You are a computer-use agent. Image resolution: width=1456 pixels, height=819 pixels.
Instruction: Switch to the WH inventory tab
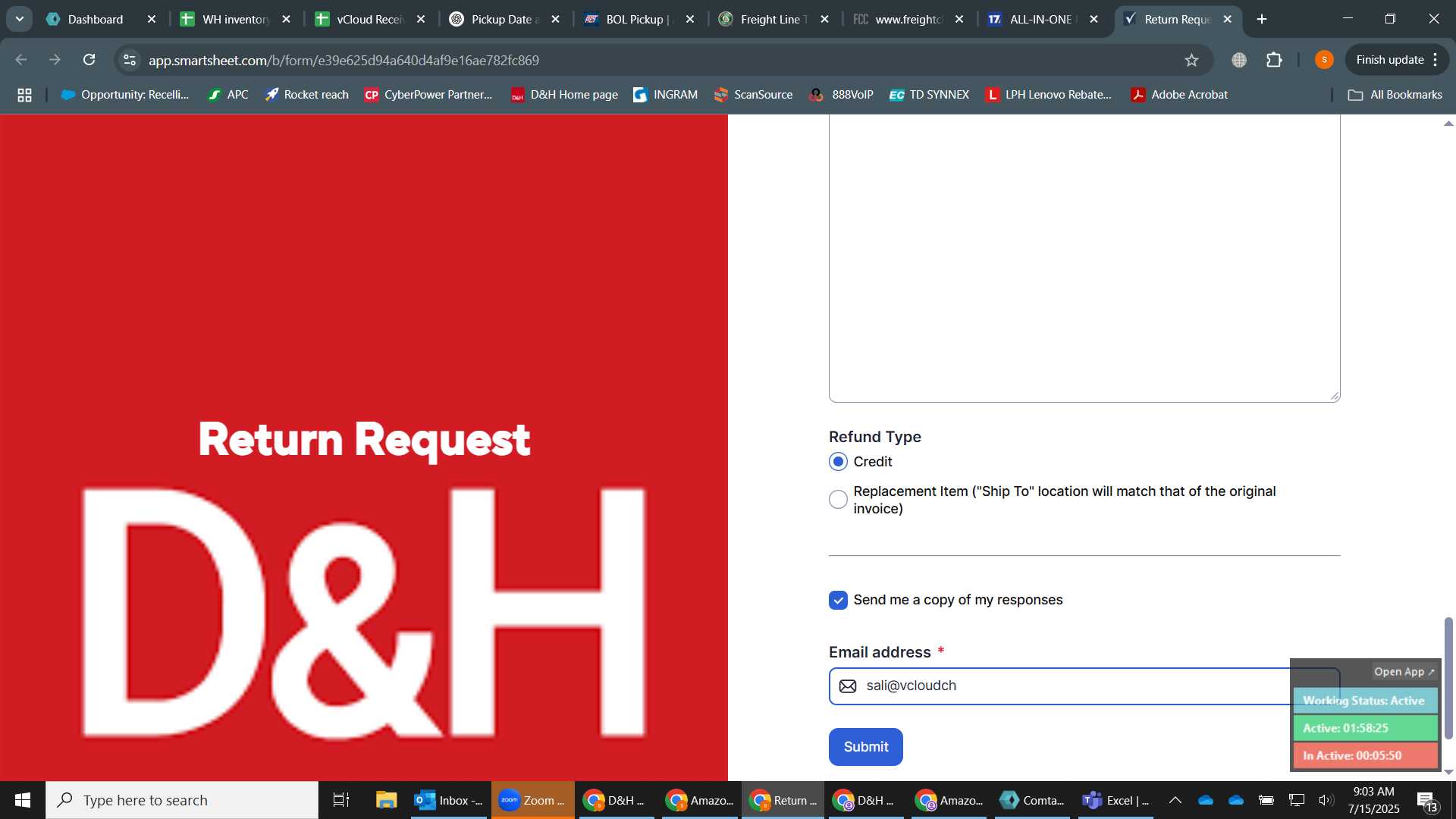click(235, 19)
